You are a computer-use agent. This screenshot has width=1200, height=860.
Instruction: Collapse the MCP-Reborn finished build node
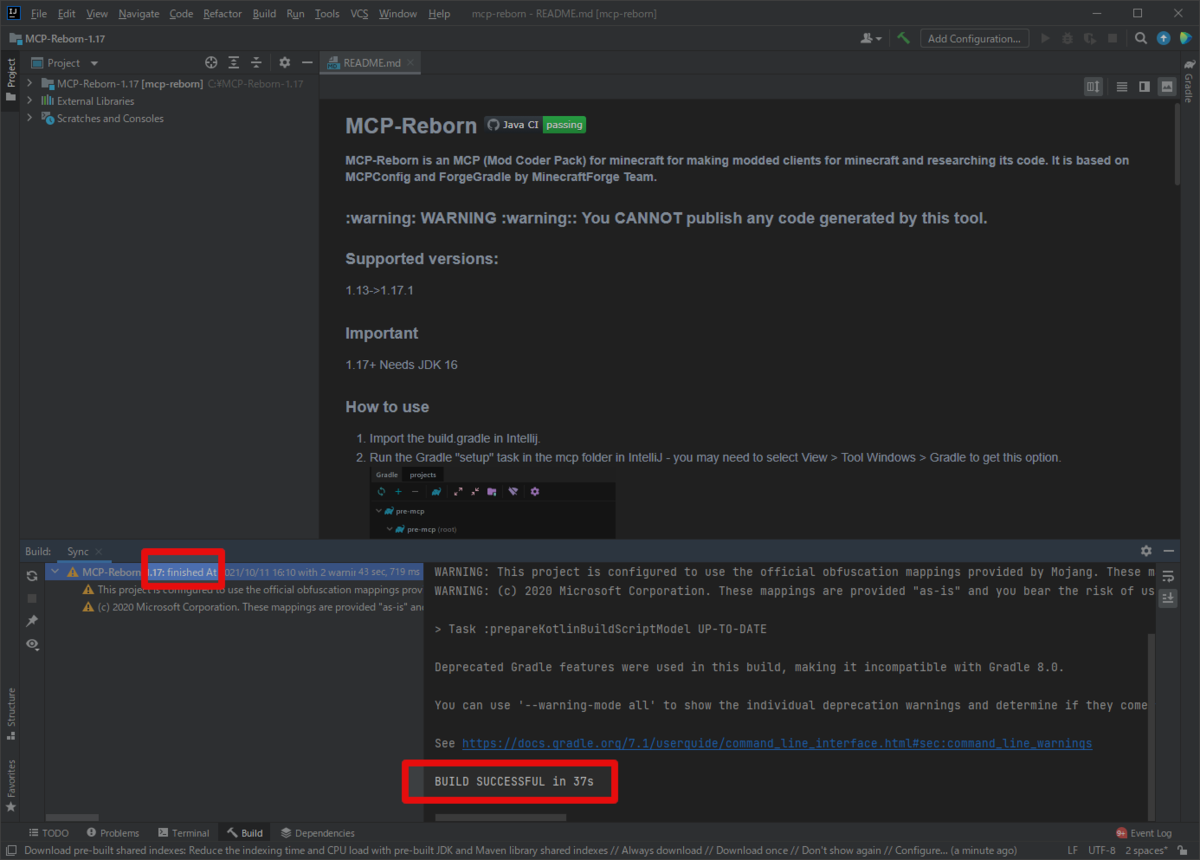click(x=53, y=572)
